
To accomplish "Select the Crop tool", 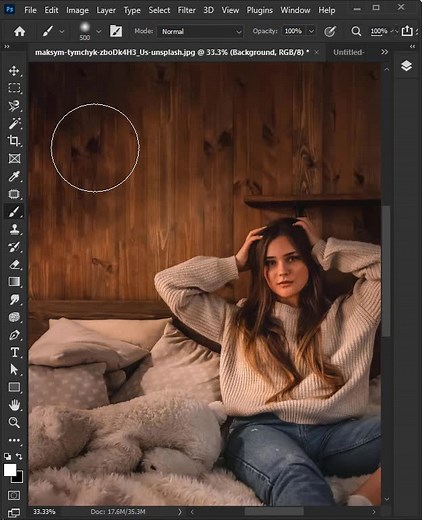I will (x=14, y=141).
